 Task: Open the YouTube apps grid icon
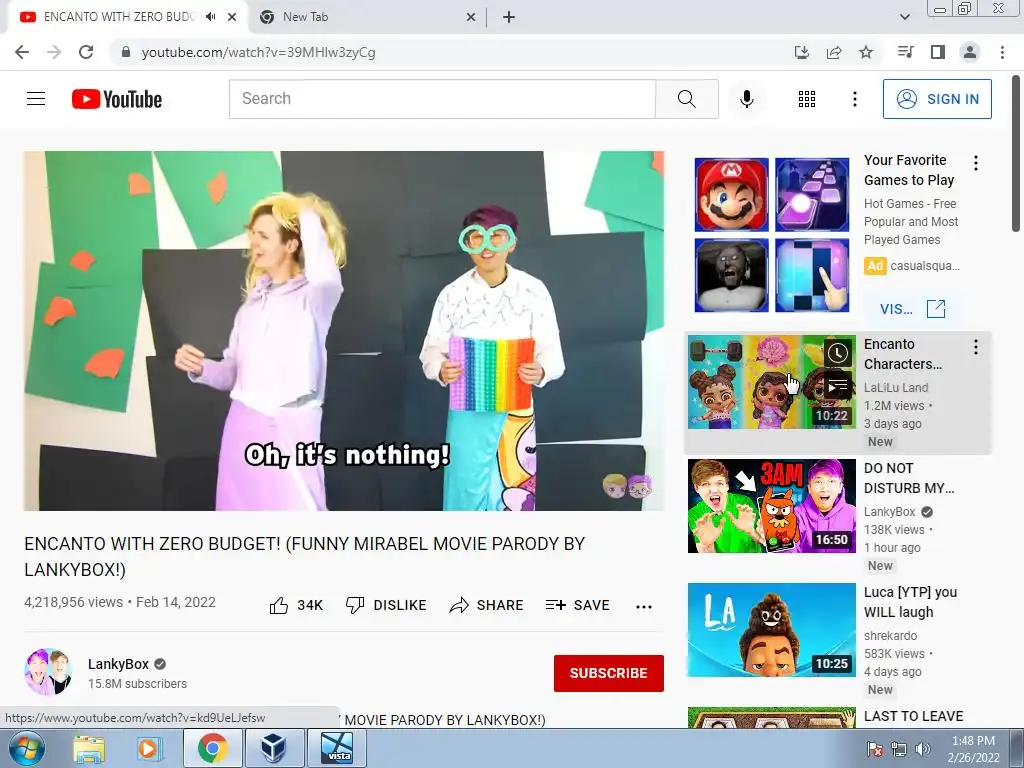coord(807,99)
